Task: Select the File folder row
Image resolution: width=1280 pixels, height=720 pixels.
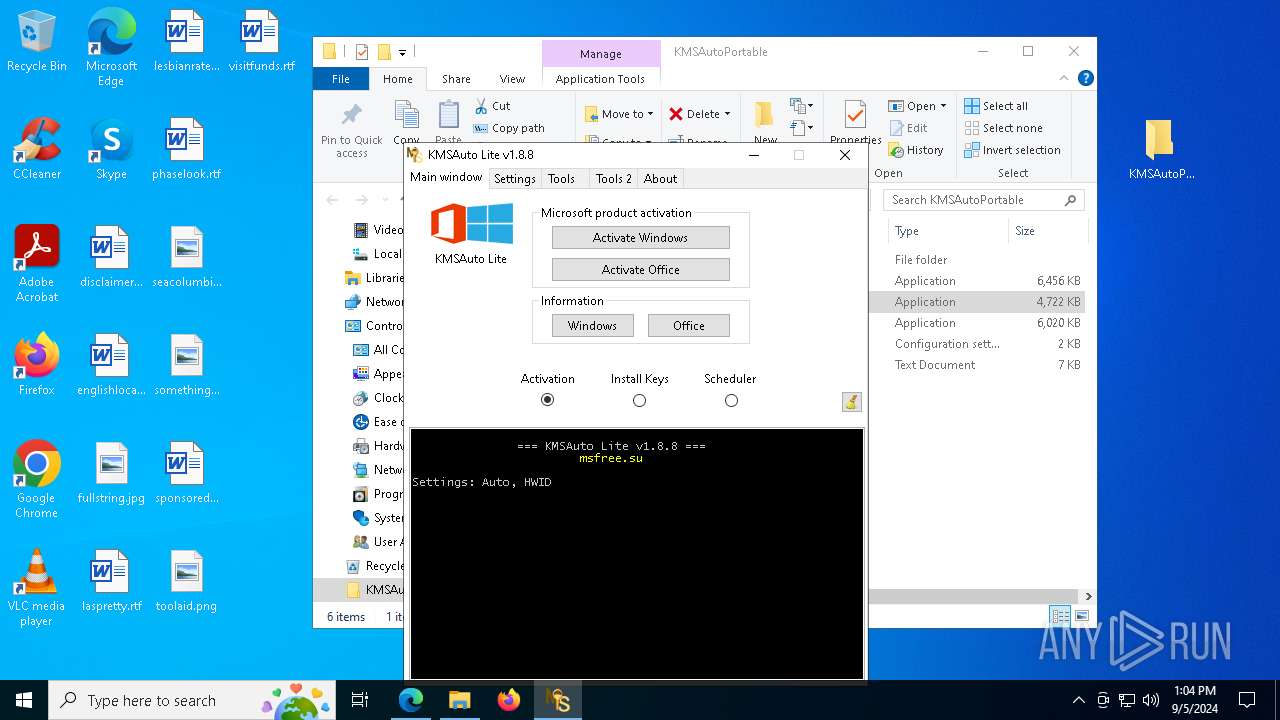Action: tap(977, 260)
